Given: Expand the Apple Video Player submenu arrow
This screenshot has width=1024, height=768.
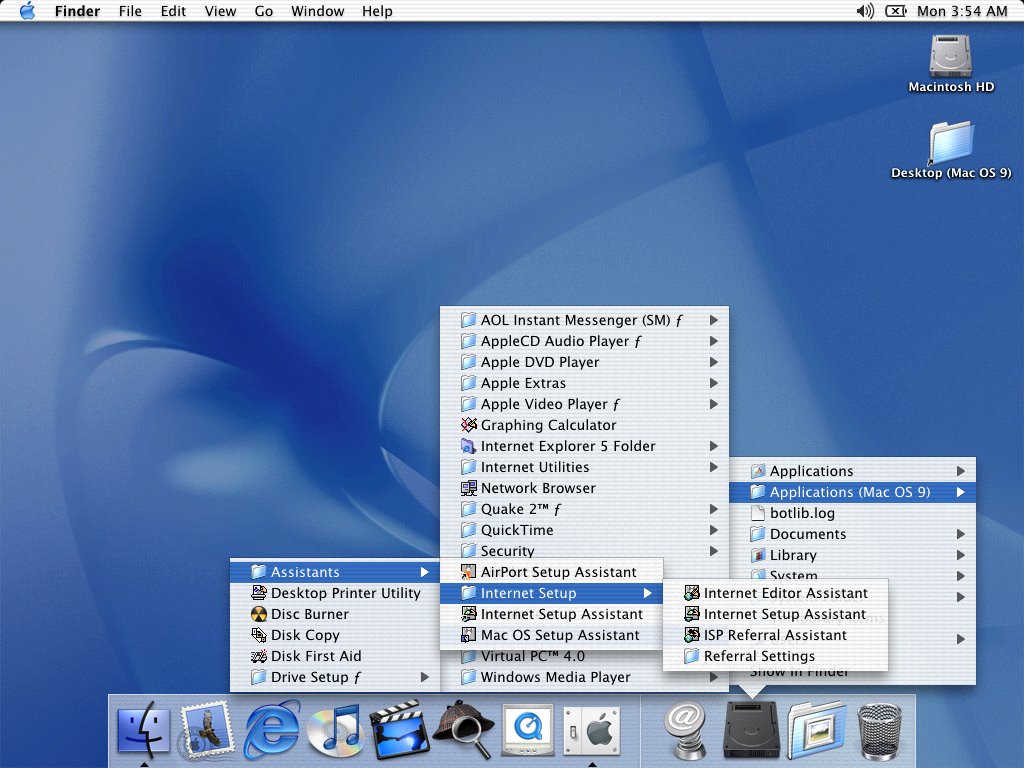Looking at the screenshot, I should (x=714, y=404).
